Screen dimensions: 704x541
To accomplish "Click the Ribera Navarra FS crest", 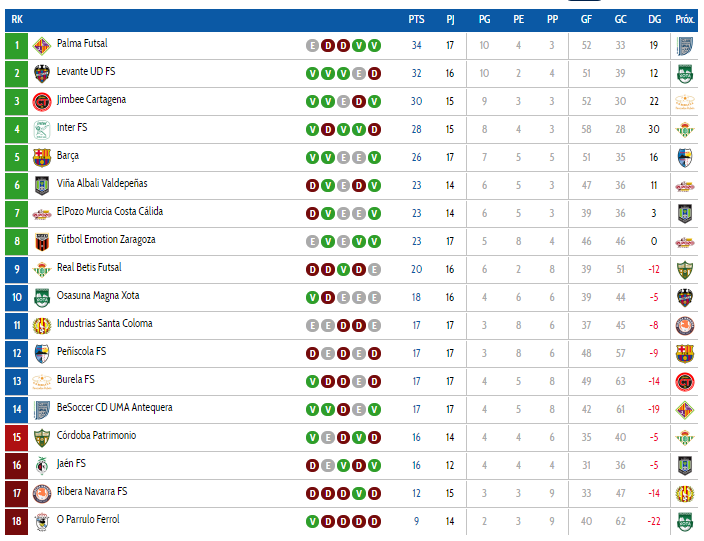I will click(x=42, y=494).
